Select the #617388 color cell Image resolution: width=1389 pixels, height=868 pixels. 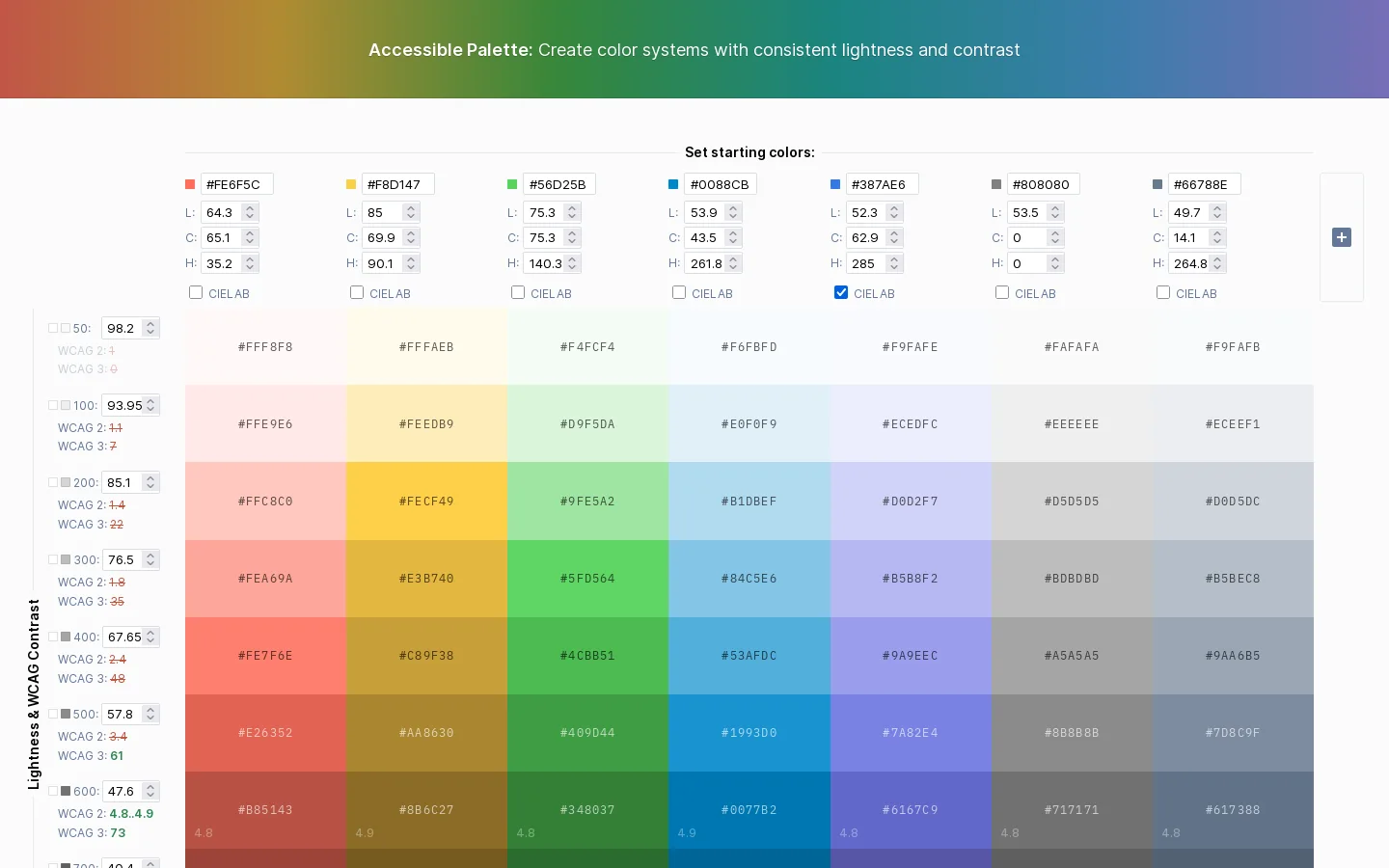[1233, 810]
